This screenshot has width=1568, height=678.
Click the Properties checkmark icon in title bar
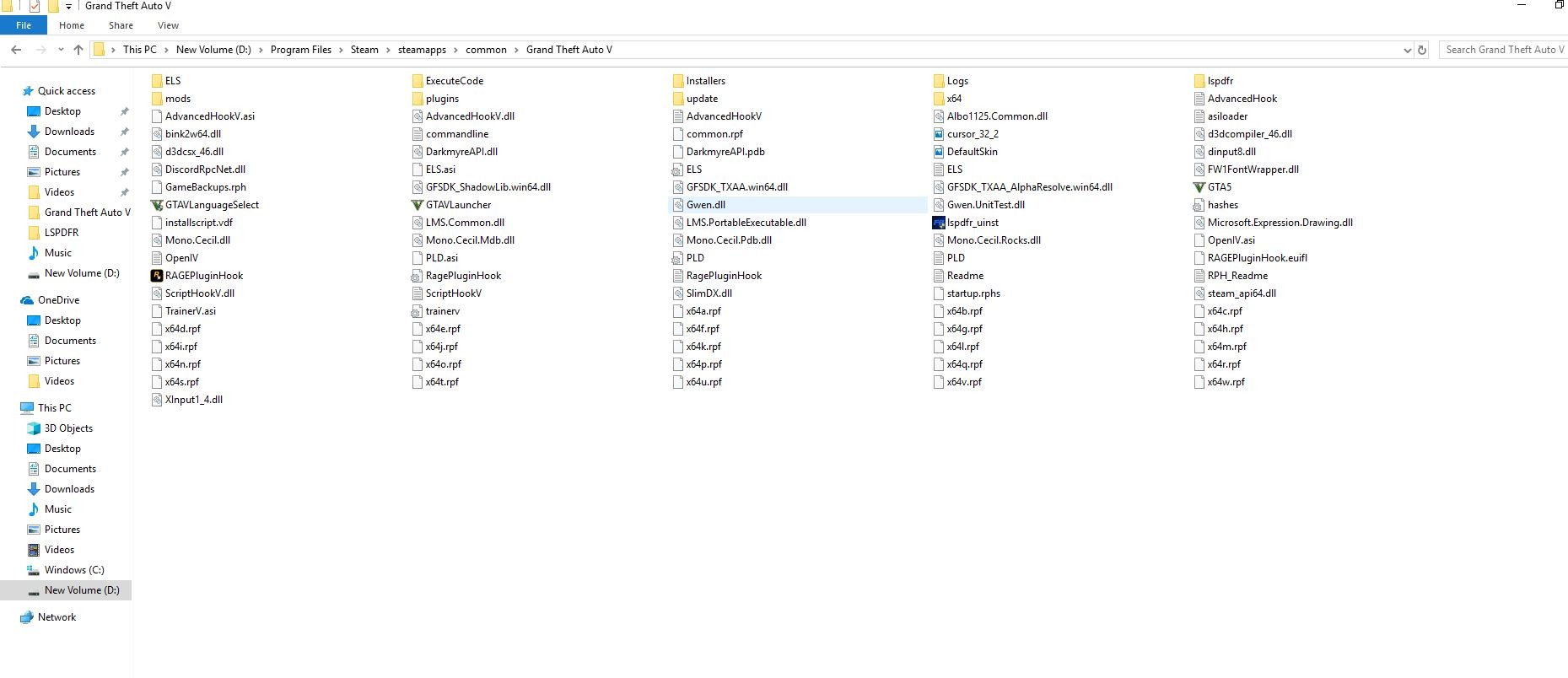pyautogui.click(x=34, y=6)
